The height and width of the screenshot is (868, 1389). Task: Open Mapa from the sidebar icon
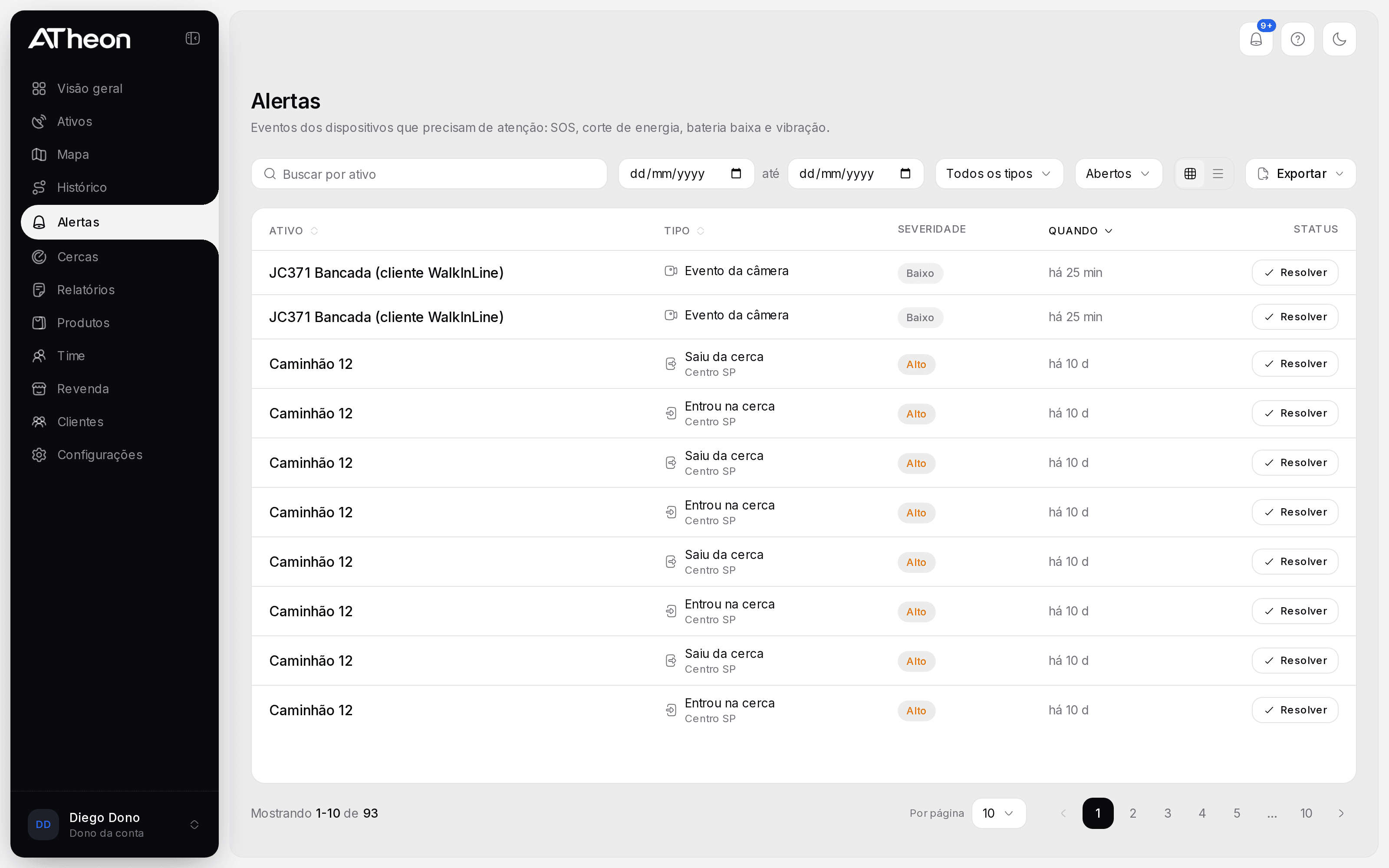(39, 155)
